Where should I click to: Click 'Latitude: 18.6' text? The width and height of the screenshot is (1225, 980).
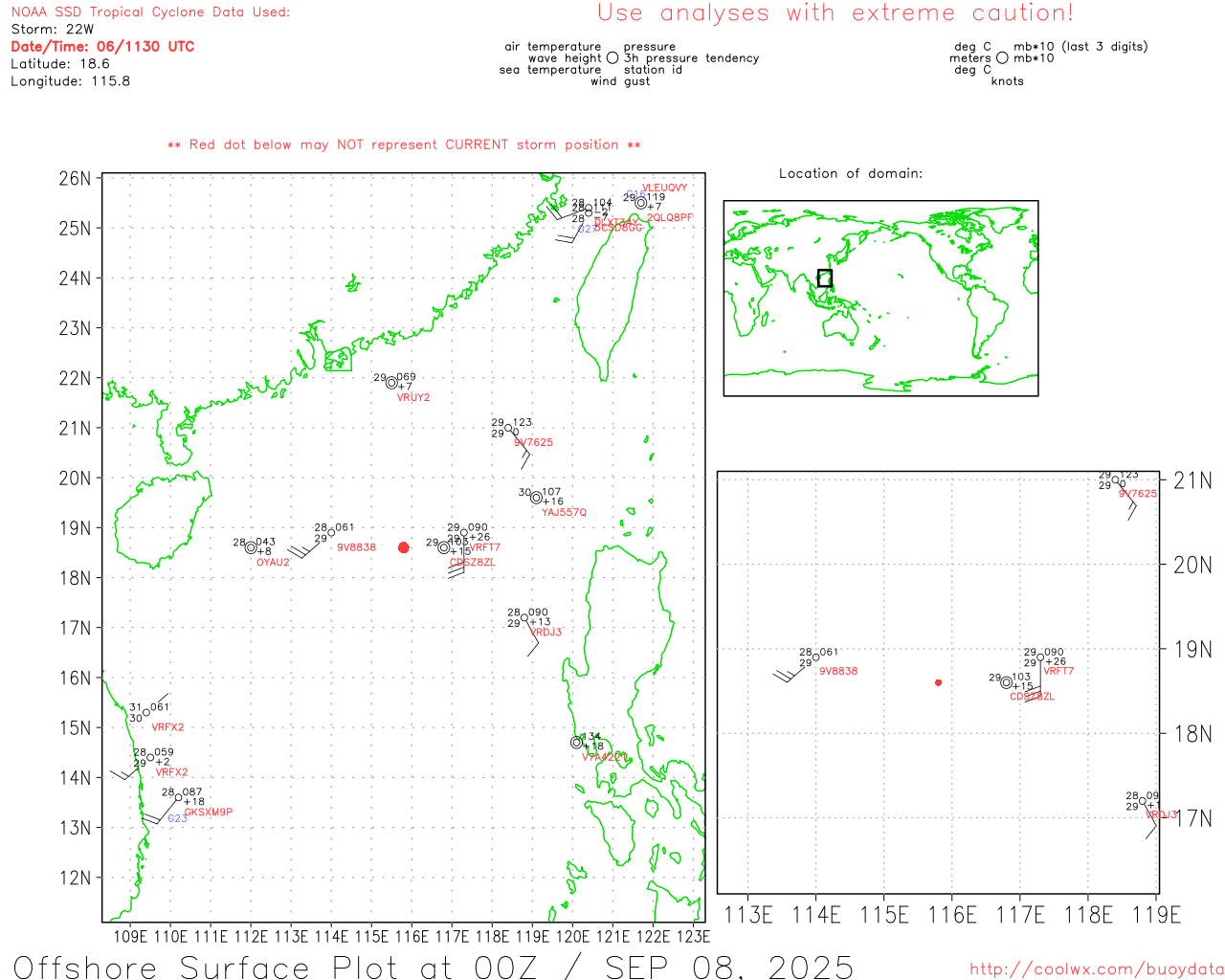60,64
